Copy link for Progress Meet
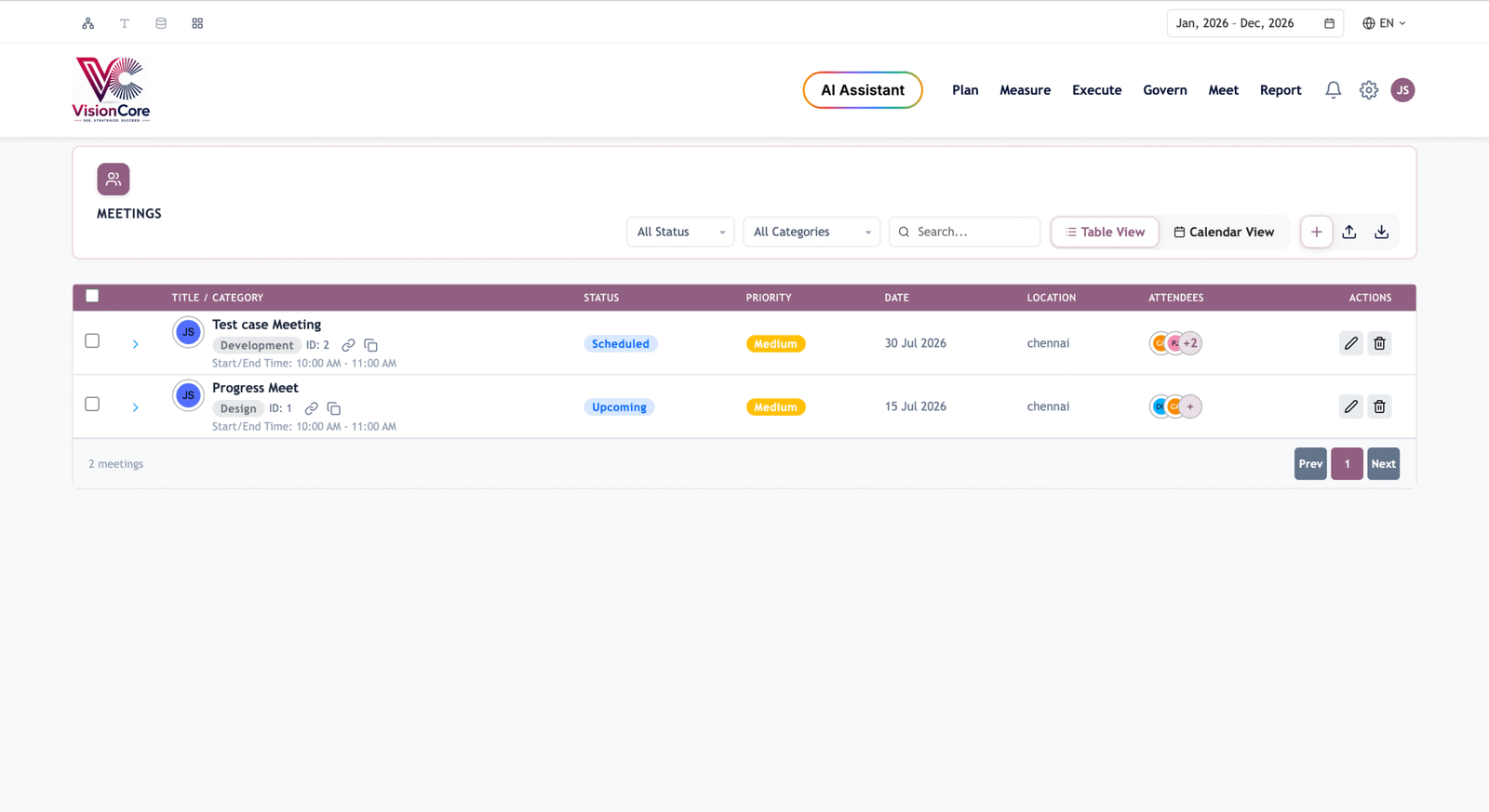Viewport: 1489px width, 812px height. tap(311, 408)
